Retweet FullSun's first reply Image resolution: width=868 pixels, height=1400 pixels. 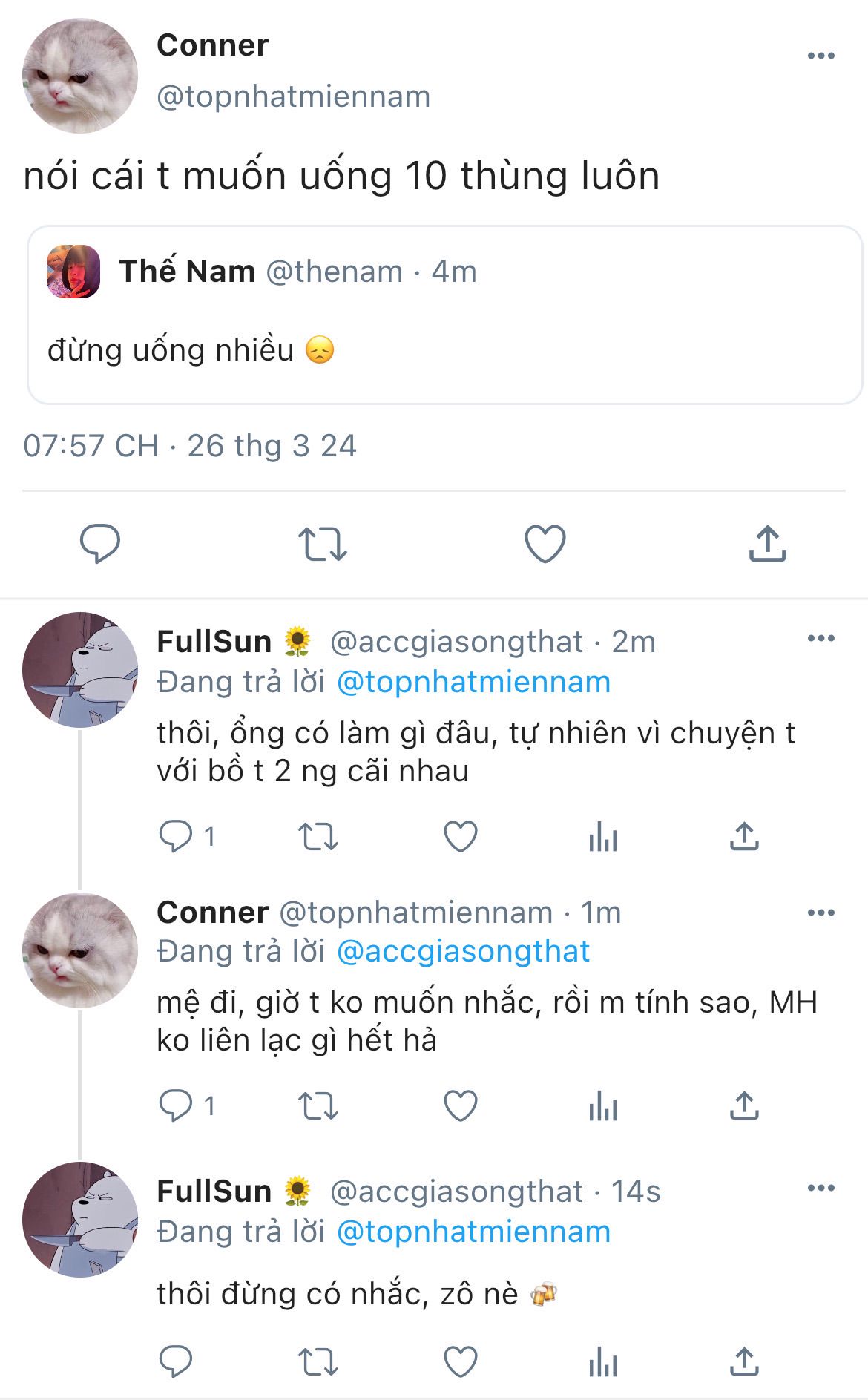coord(318,837)
